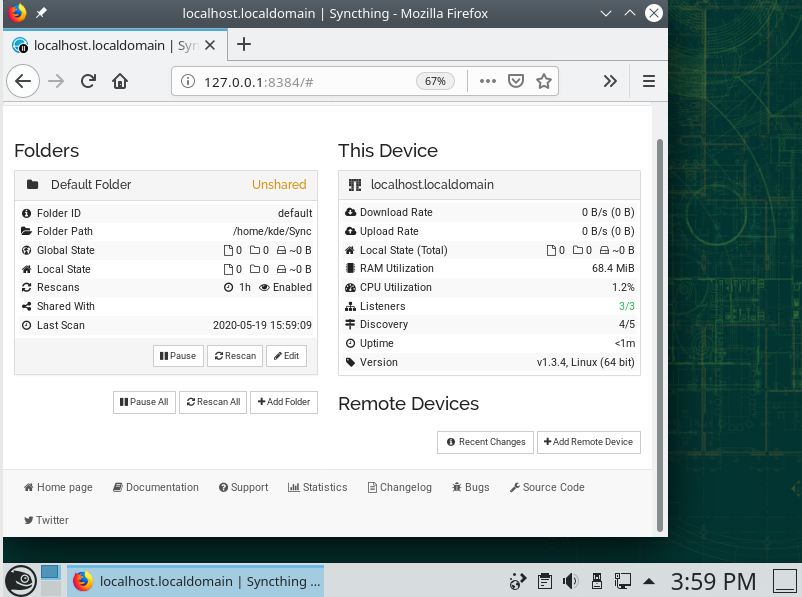Show hidden system tray icons arrow
Screen dimensions: 802x597
click(x=649, y=581)
